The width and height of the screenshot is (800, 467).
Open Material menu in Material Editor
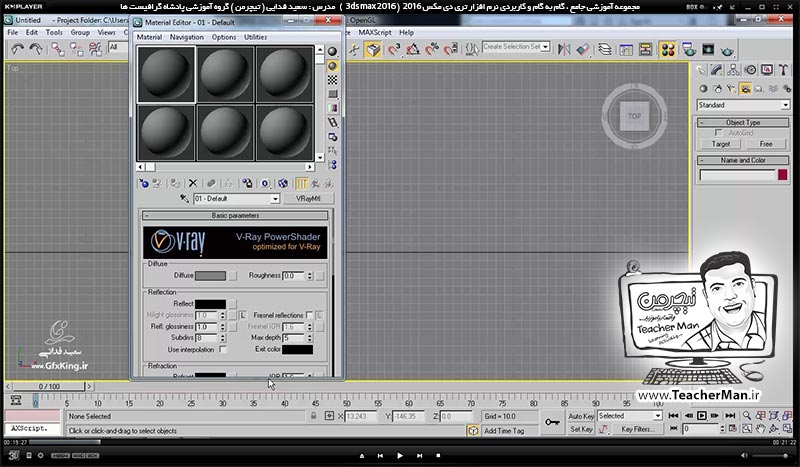click(x=149, y=37)
